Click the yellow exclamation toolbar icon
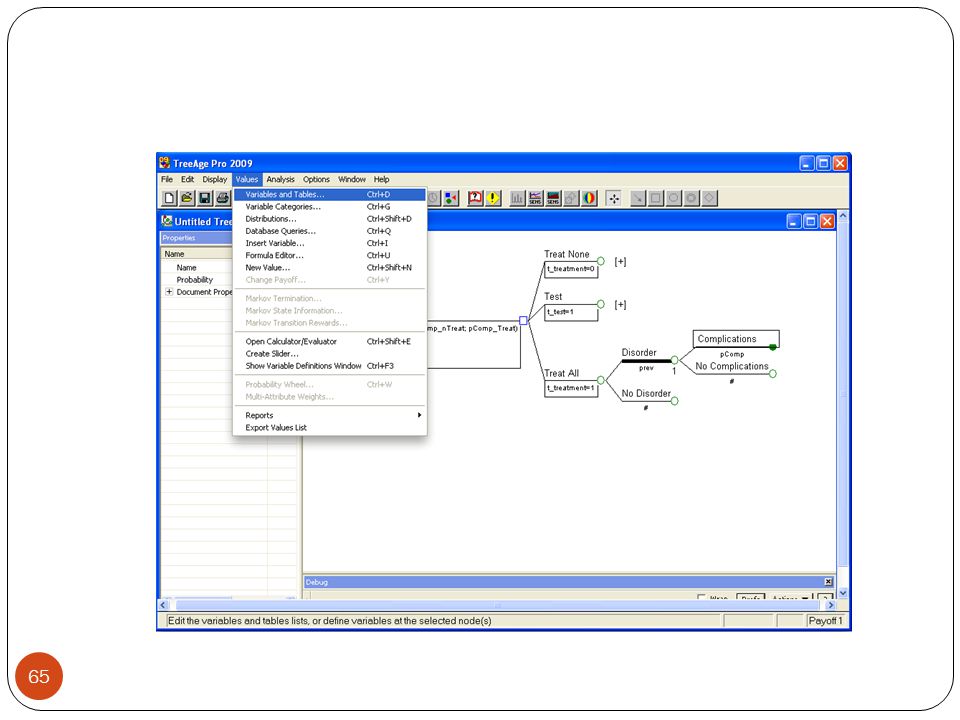Image resolution: width=960 pixels, height=720 pixels. tap(493, 198)
